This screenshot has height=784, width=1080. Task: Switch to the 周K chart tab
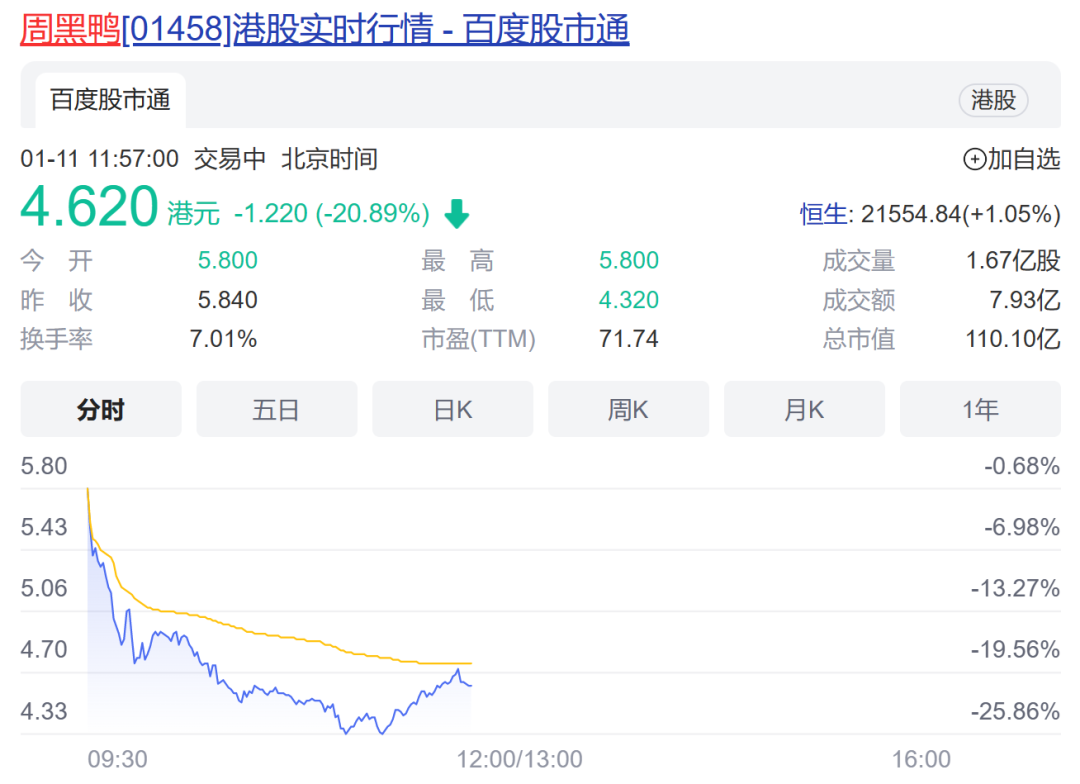click(x=628, y=409)
